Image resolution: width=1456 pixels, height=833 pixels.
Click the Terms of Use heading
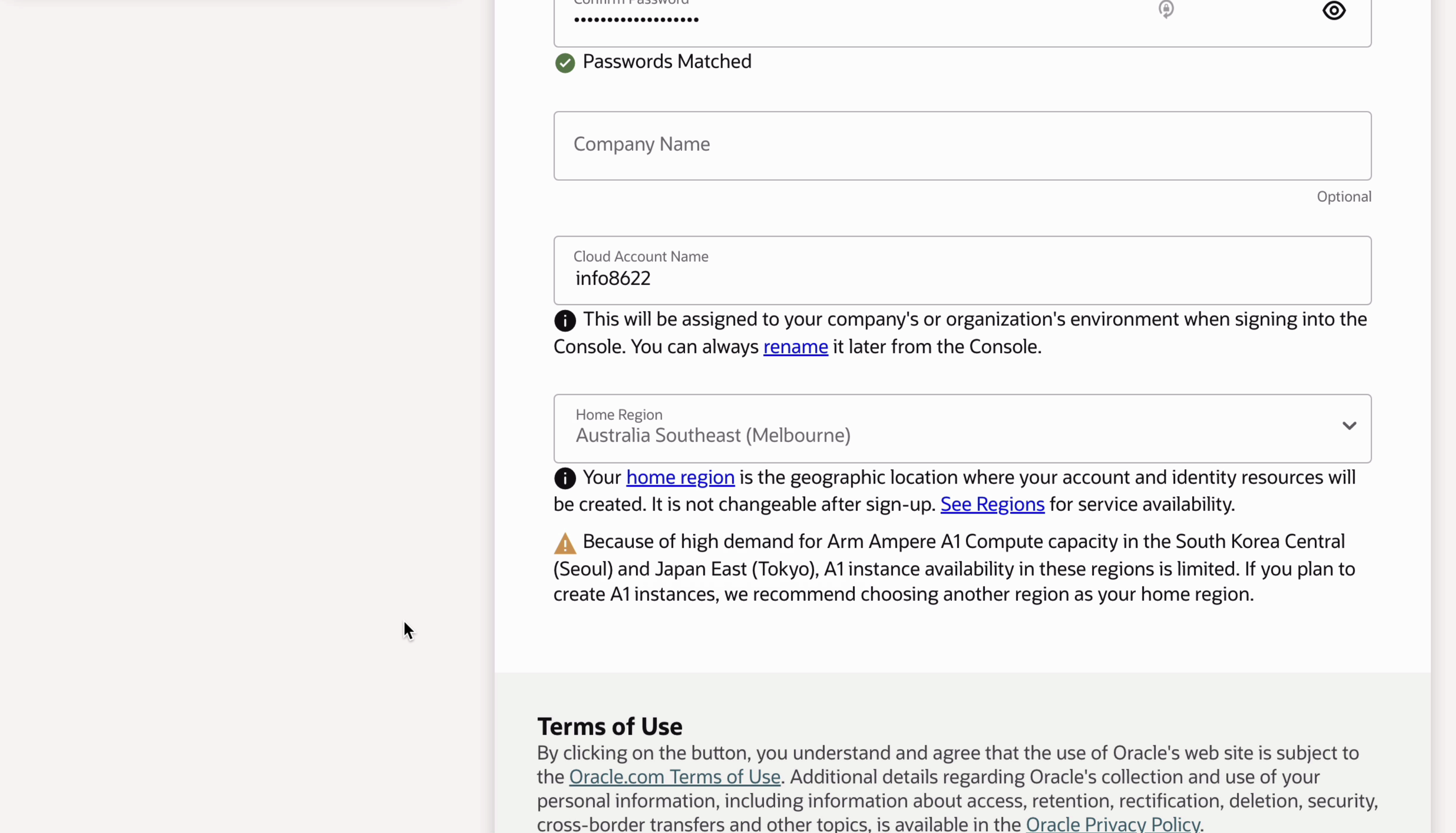[x=609, y=726]
